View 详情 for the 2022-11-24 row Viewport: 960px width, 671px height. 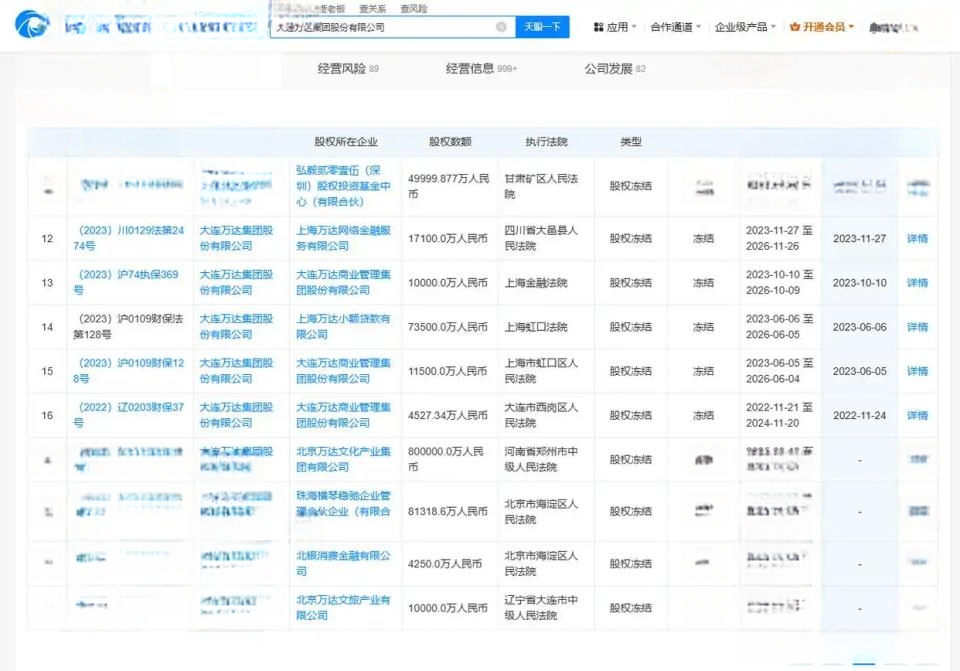pyautogui.click(x=917, y=415)
